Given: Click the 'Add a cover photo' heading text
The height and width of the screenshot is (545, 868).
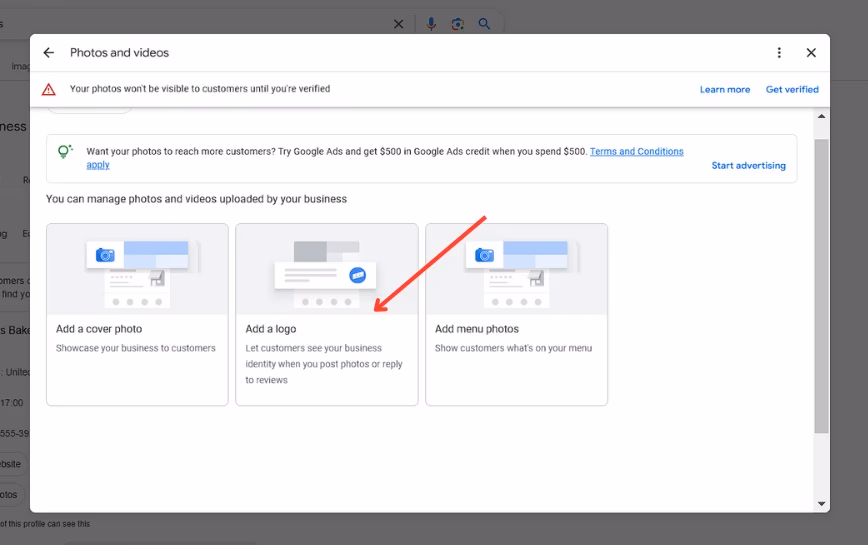Looking at the screenshot, I should 99,329.
